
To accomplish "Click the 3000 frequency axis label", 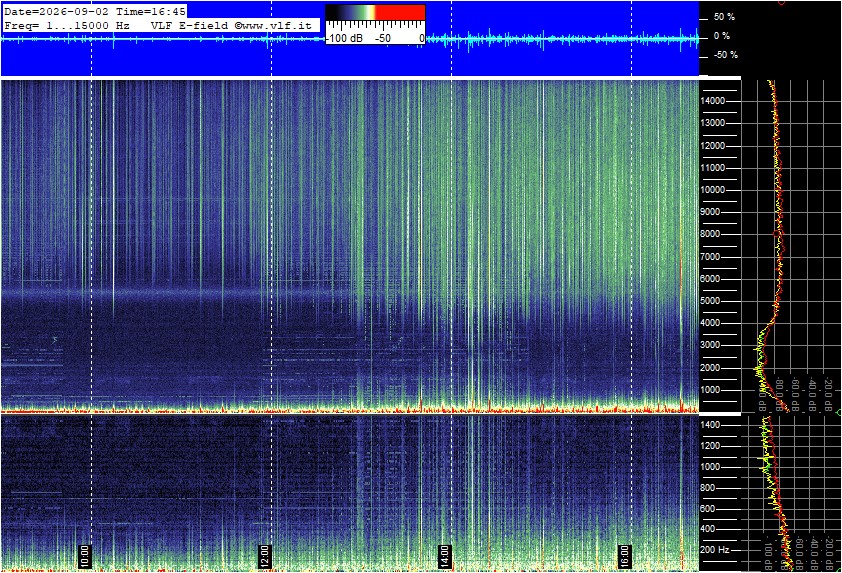I will [x=710, y=345].
